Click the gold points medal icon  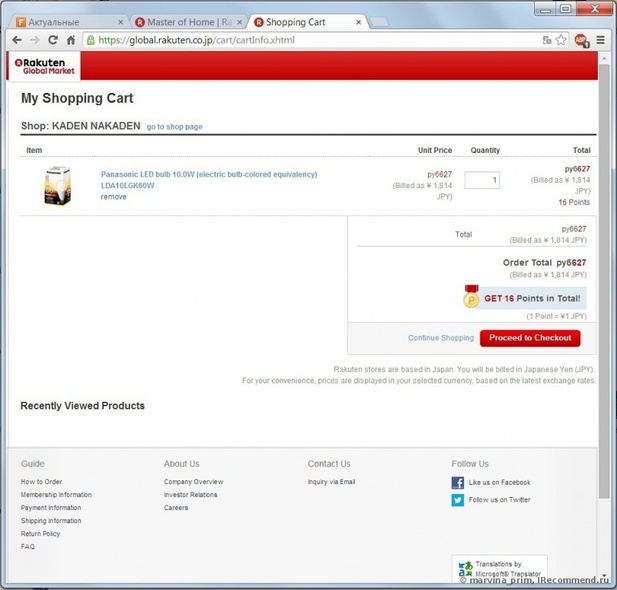coord(471,296)
